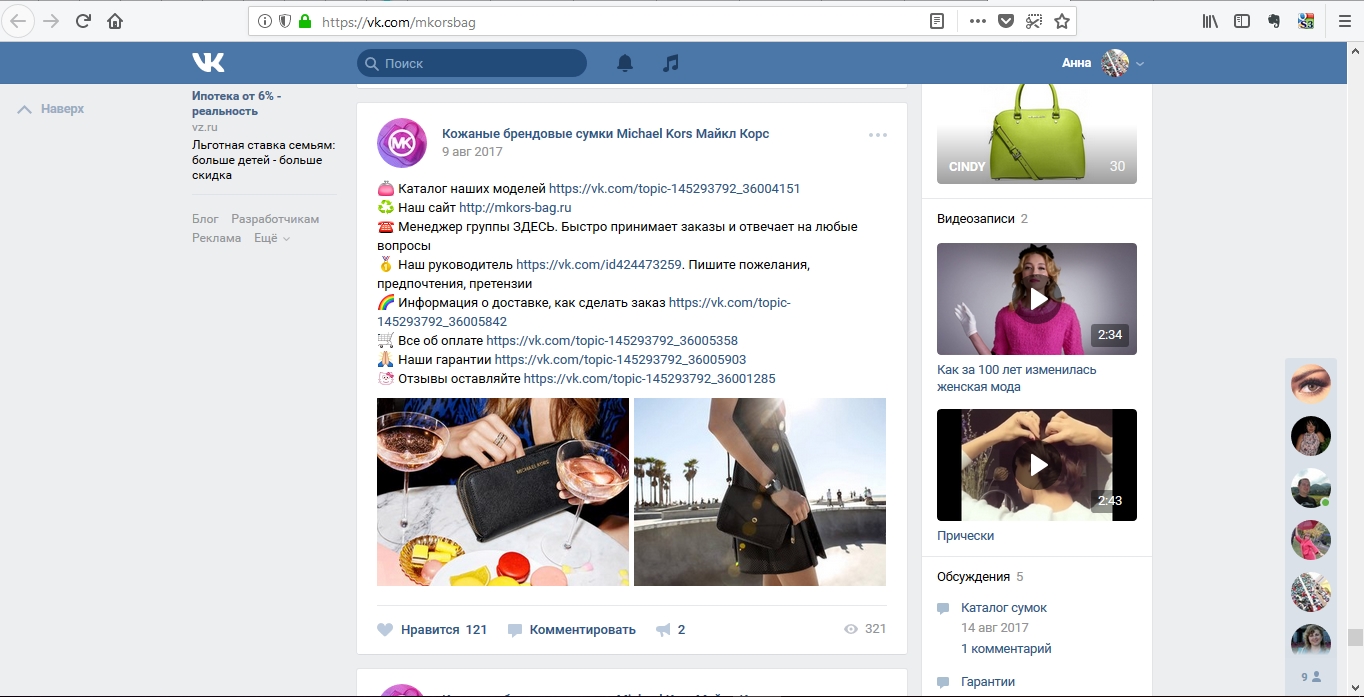Click the post date 9 авг 2017
Viewport: 1364px width, 697px height.
coord(472,152)
